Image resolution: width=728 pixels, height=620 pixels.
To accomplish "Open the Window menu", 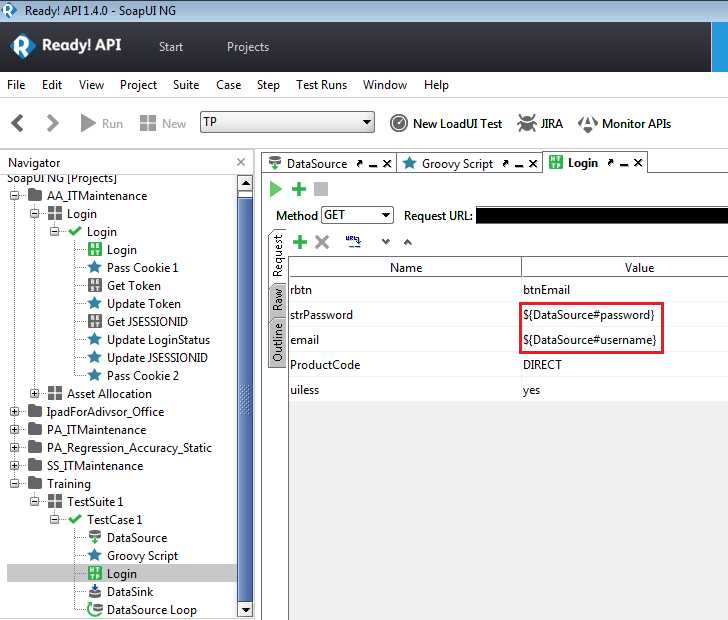I will [x=385, y=85].
